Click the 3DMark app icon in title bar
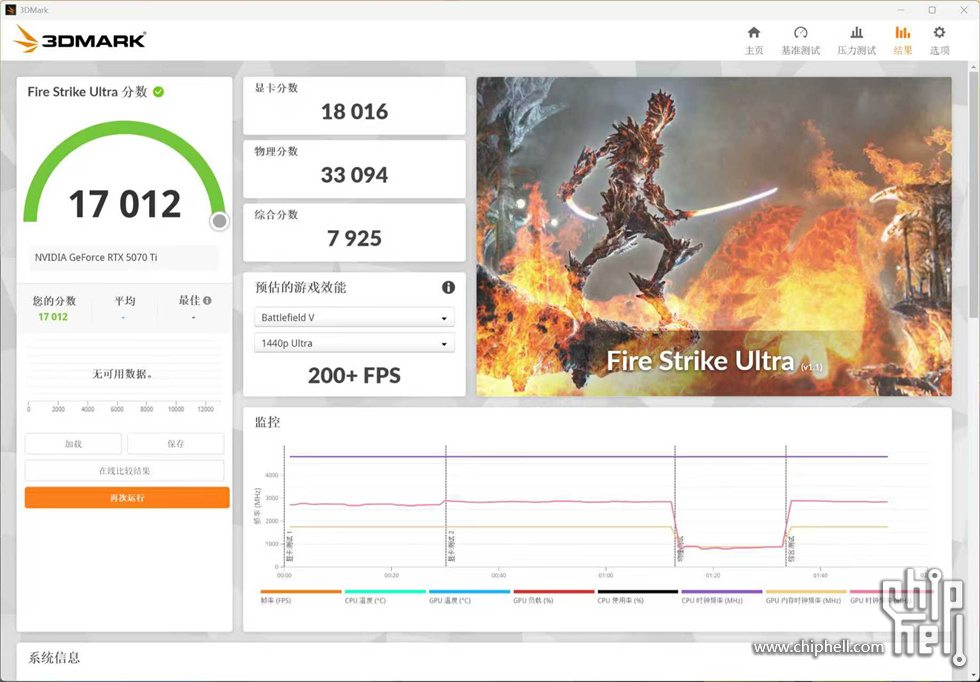The image size is (980, 682). pos(10,10)
